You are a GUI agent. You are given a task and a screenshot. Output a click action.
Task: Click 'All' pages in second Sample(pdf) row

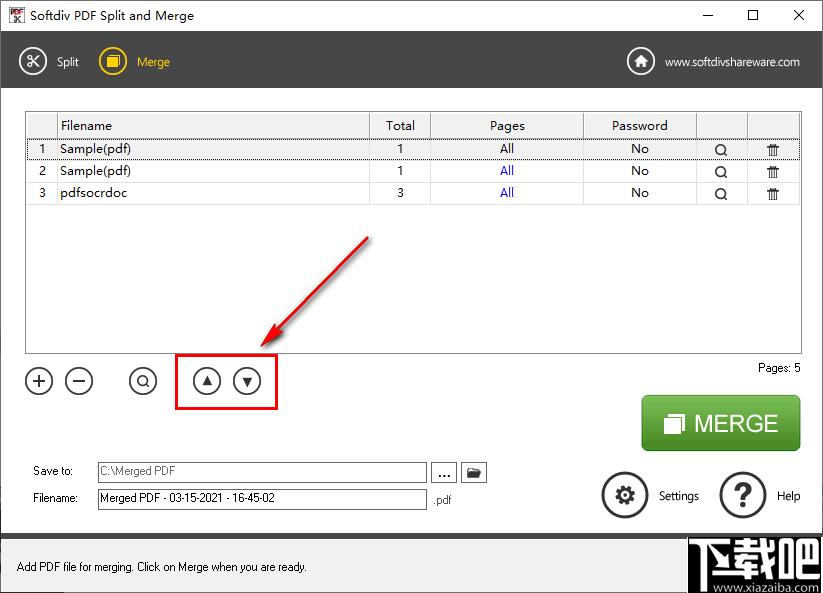[507, 171]
